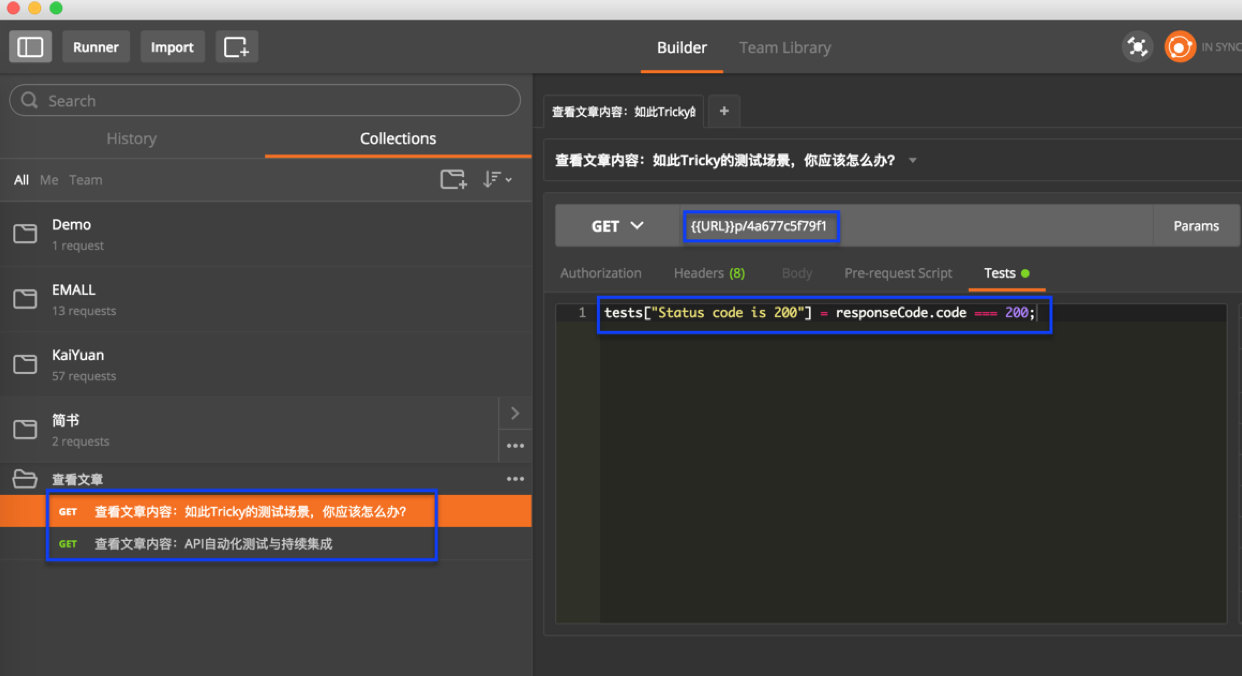This screenshot has width=1242, height=676.
Task: Open the collection sort order menu
Action: point(497,180)
